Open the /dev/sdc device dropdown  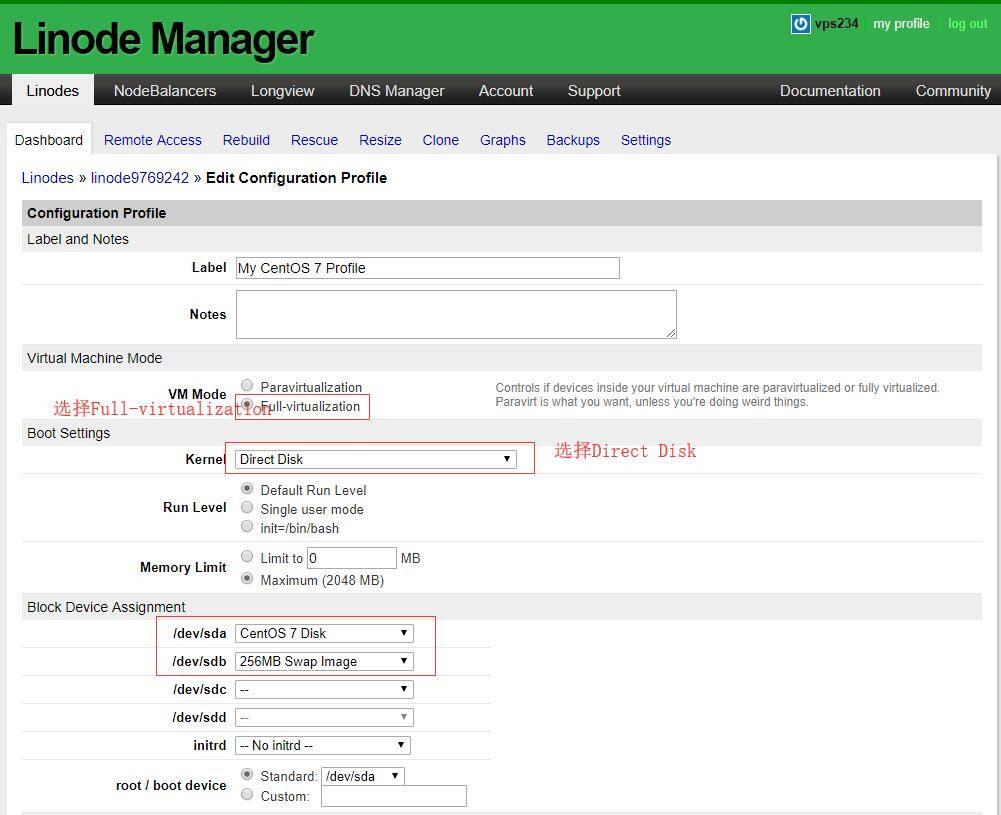(x=324, y=689)
